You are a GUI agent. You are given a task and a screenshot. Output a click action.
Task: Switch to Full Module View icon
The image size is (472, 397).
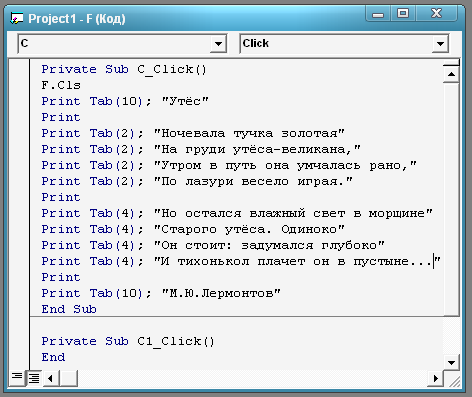coord(34,378)
